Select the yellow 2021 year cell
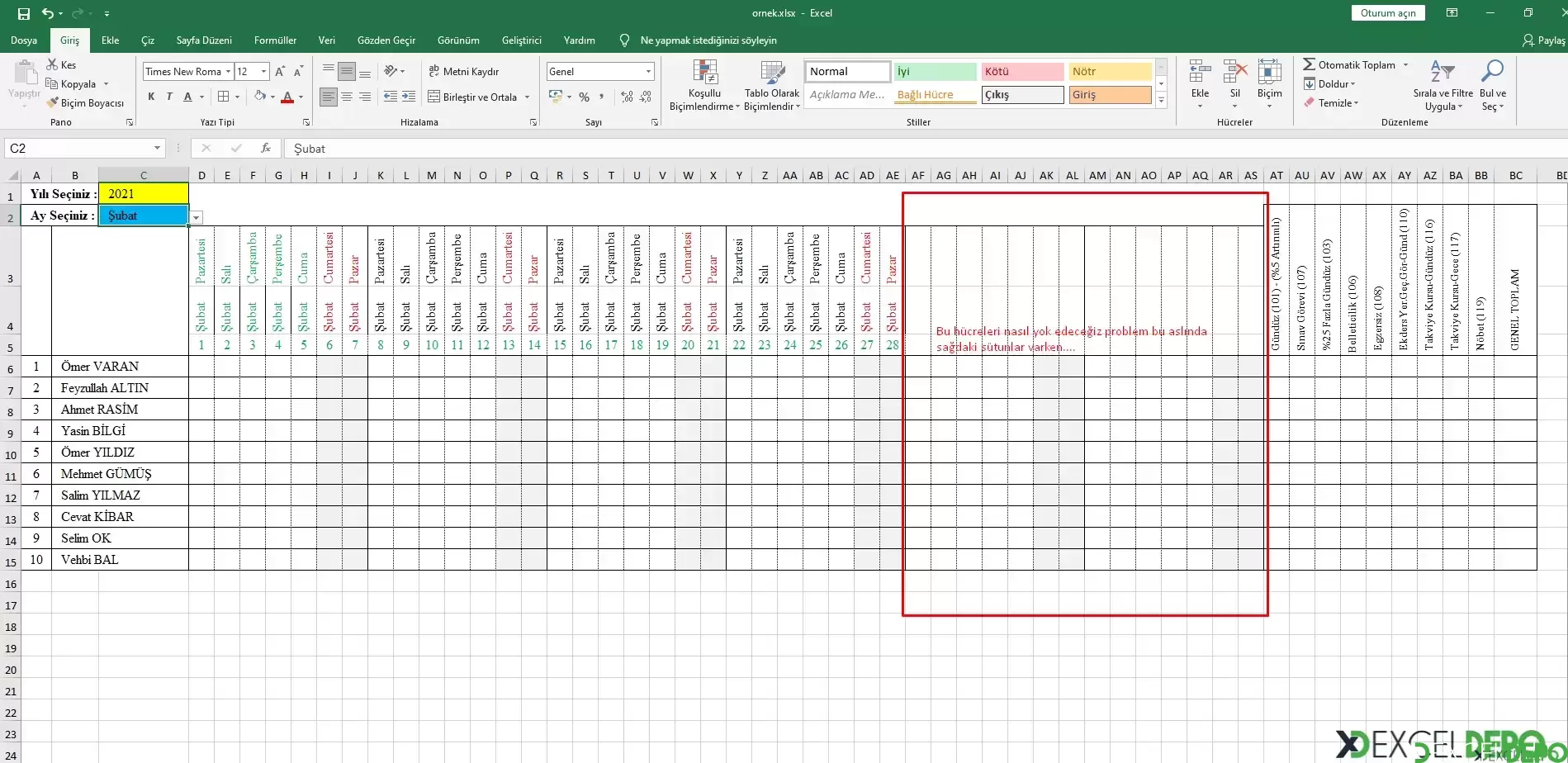The height and width of the screenshot is (763, 1568). 144,194
